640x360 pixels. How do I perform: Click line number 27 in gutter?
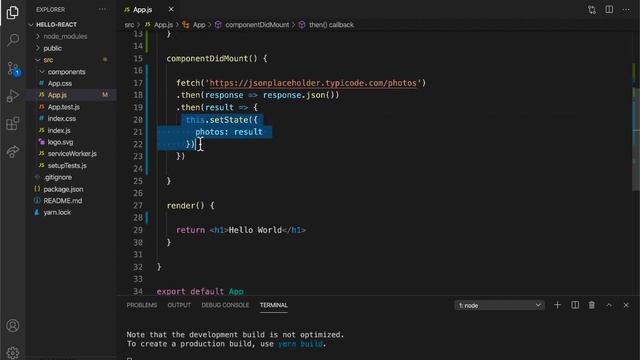tap(138, 206)
